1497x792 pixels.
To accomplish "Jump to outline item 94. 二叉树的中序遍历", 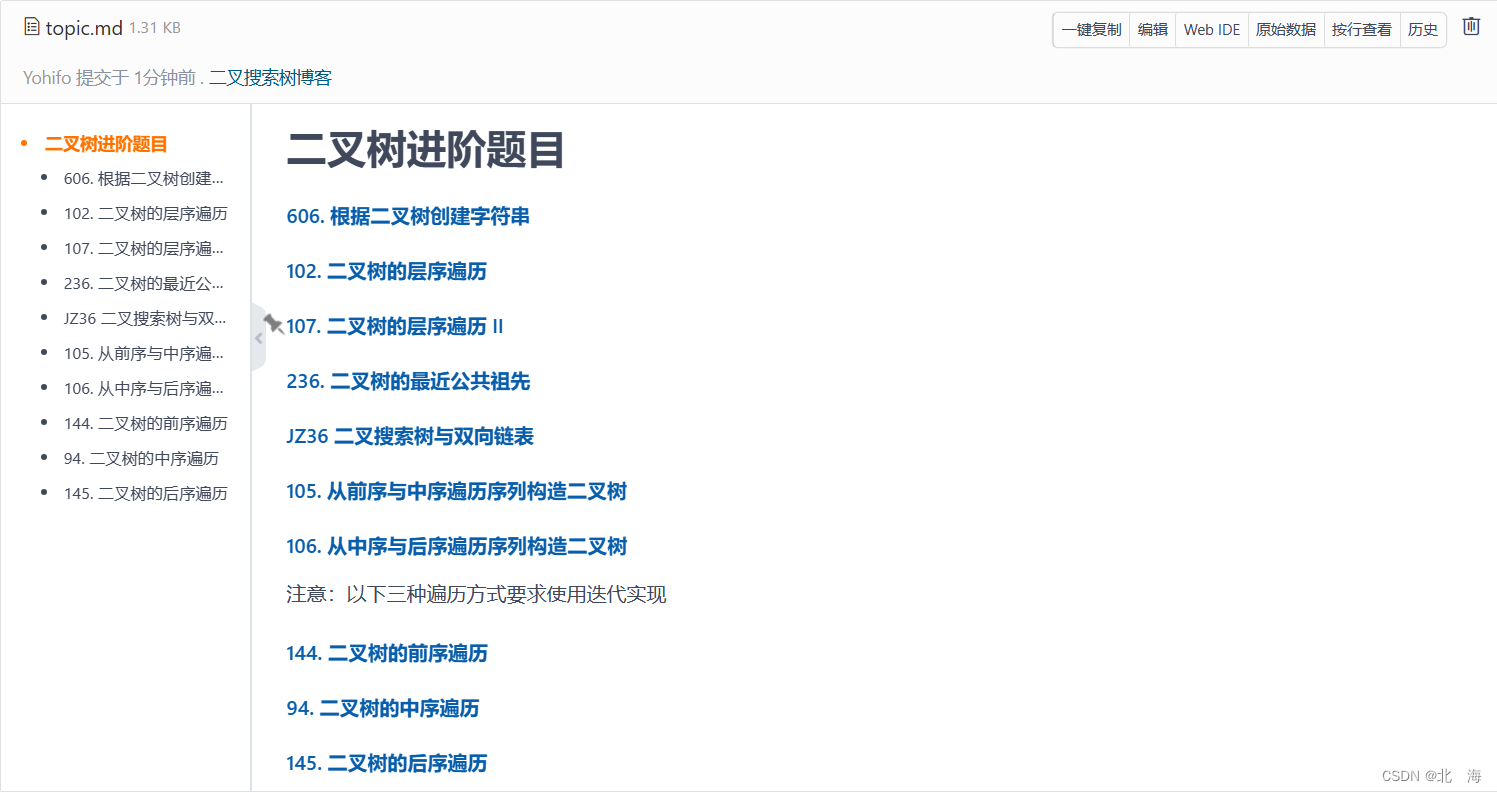I will click(x=141, y=458).
